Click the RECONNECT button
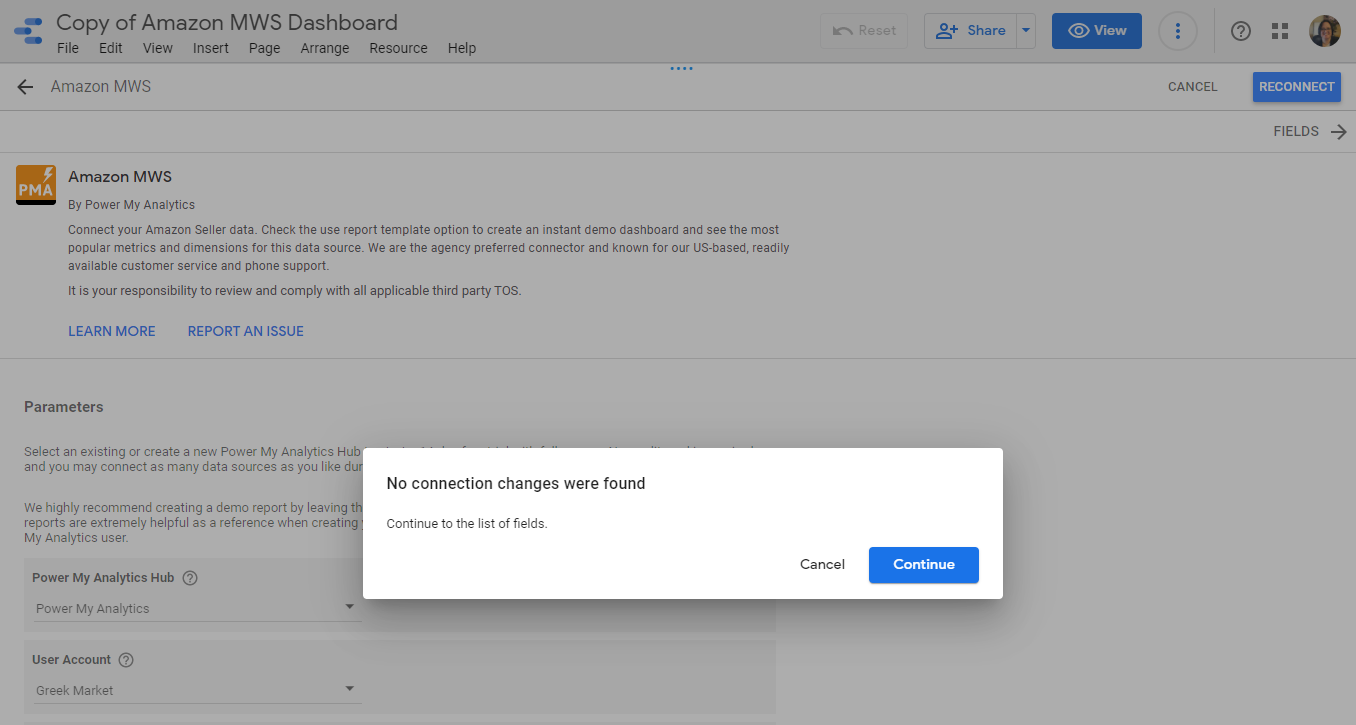Image resolution: width=1356 pixels, height=725 pixels. [x=1296, y=87]
